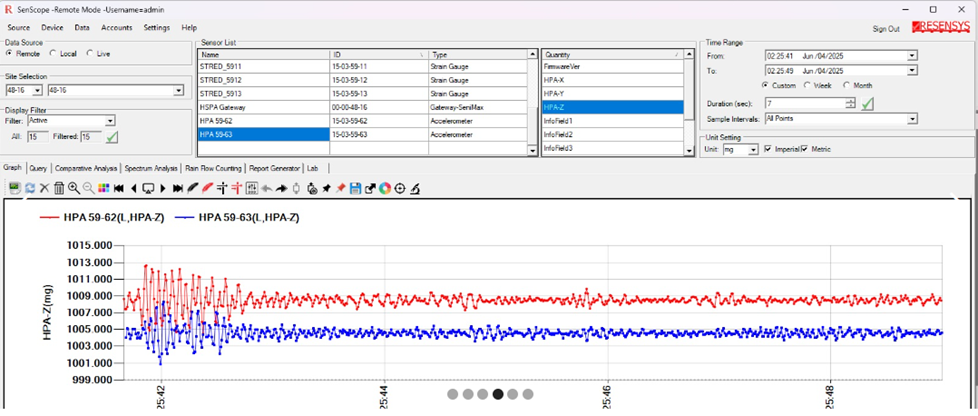Image resolution: width=978 pixels, height=416 pixels.
Task: Open the Accounts menu
Action: pyautogui.click(x=116, y=28)
